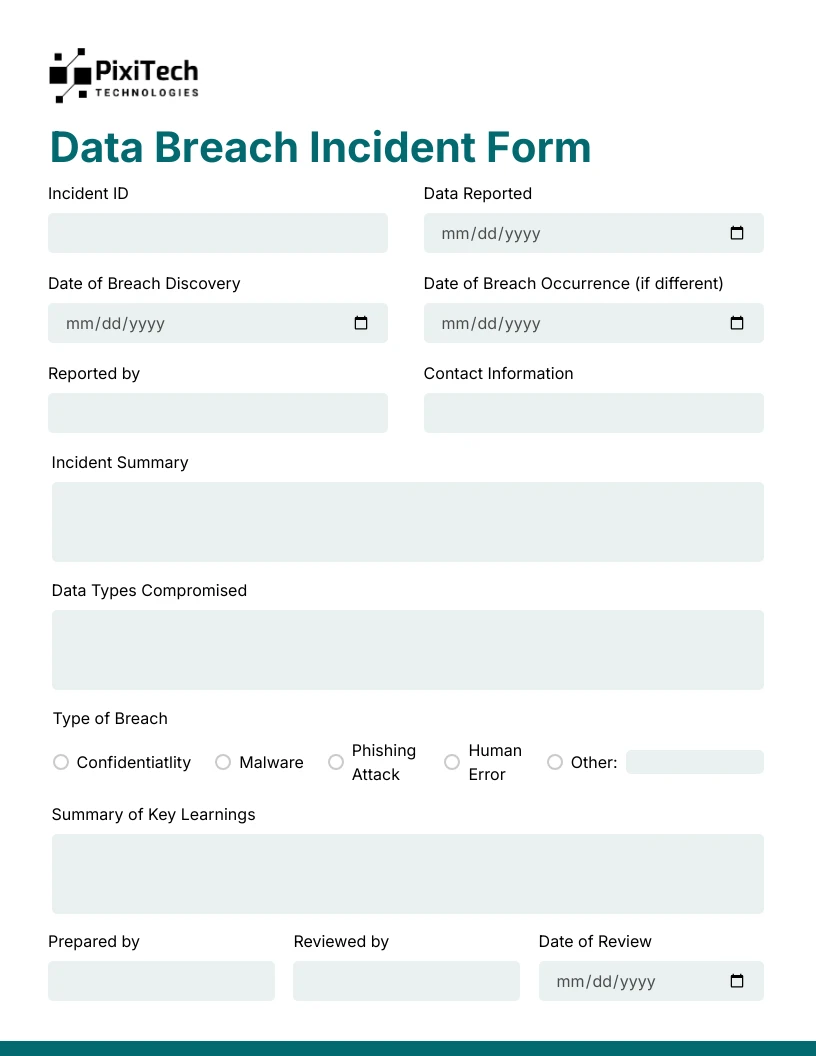The width and height of the screenshot is (816, 1056).
Task: Focus the Reported by text field
Action: 218,413
